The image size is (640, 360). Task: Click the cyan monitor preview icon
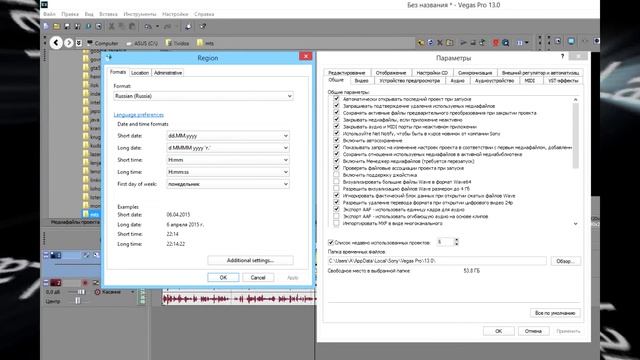tap(571, 41)
